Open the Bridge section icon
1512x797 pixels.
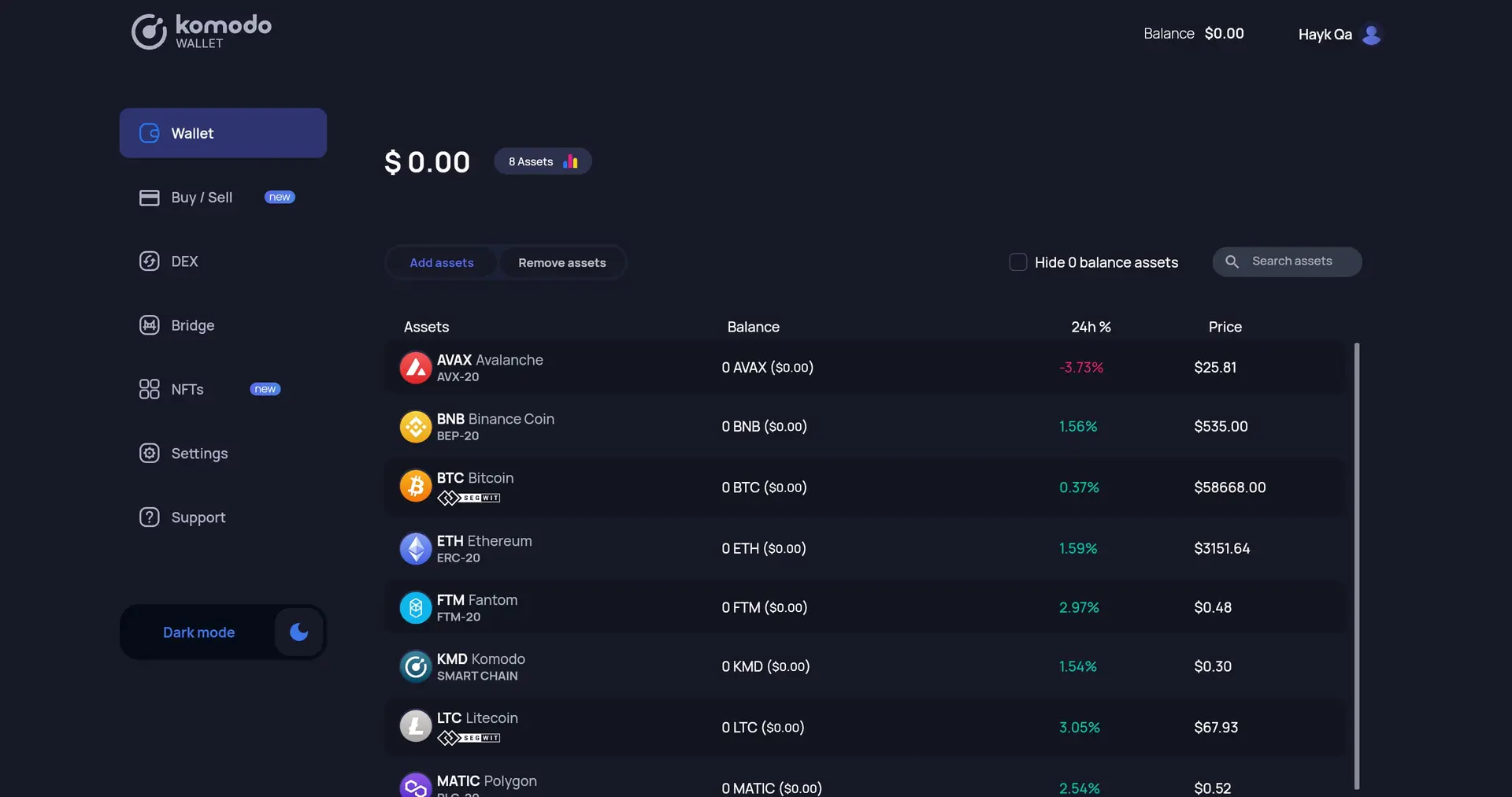(x=150, y=324)
